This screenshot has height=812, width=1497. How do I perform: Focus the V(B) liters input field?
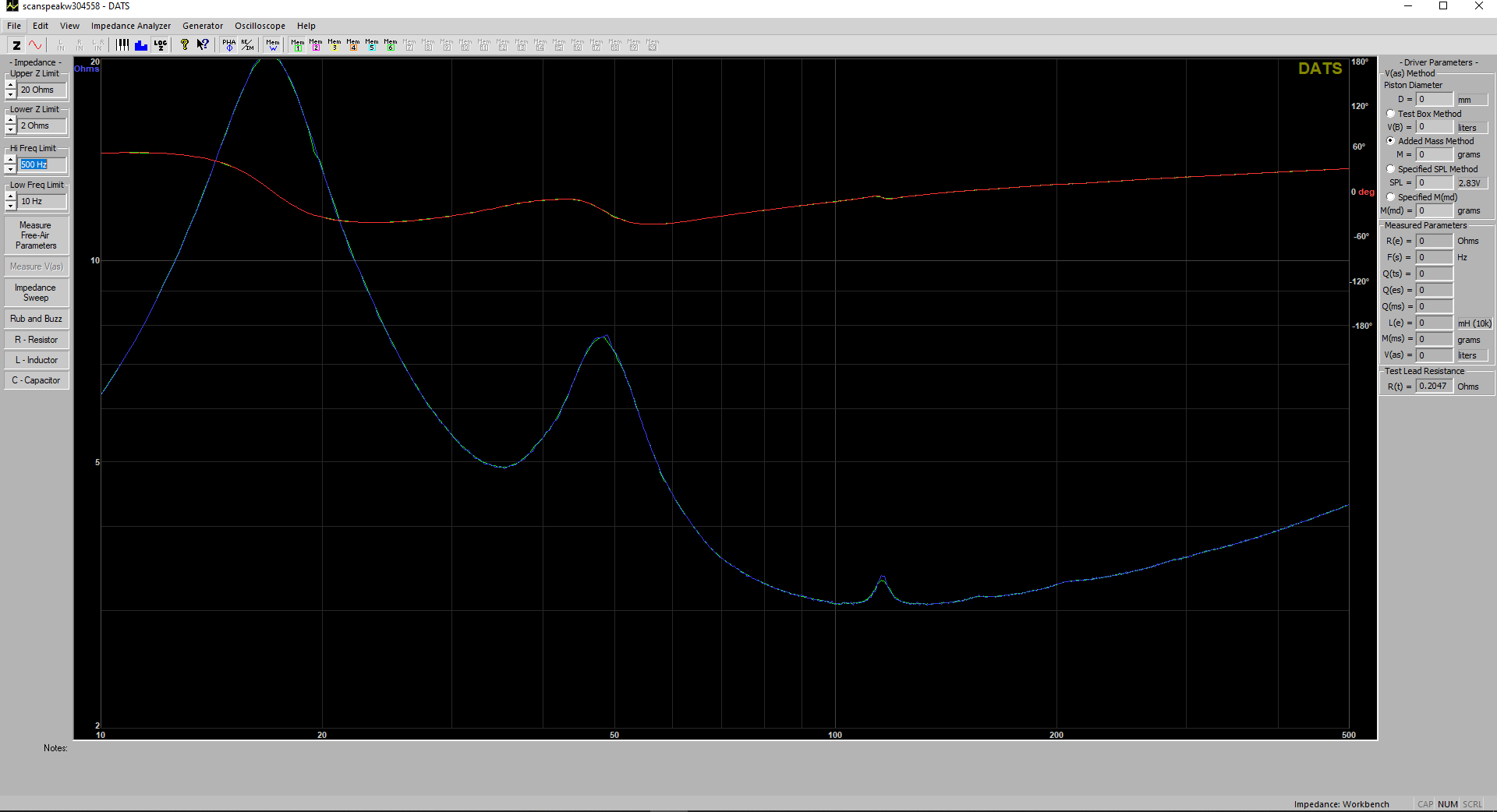pyautogui.click(x=1435, y=127)
